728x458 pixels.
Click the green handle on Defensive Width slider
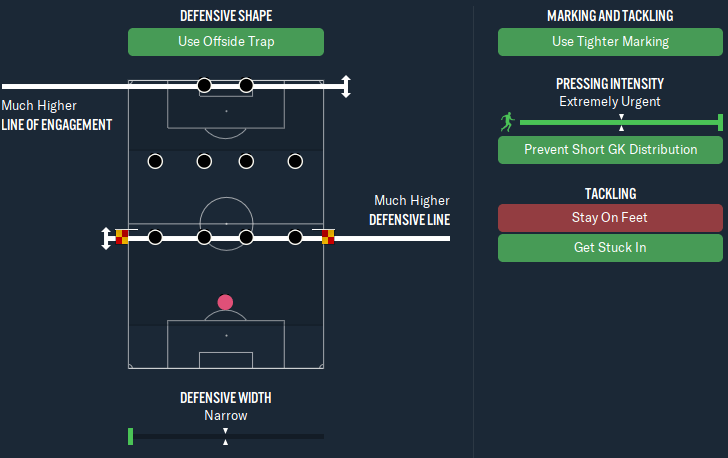(x=130, y=437)
